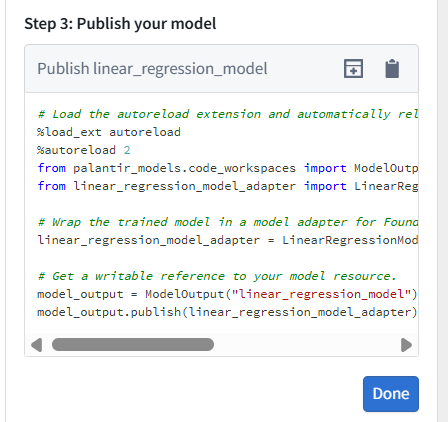Click the right arrow of horizontal scrollbar

[x=406, y=345]
